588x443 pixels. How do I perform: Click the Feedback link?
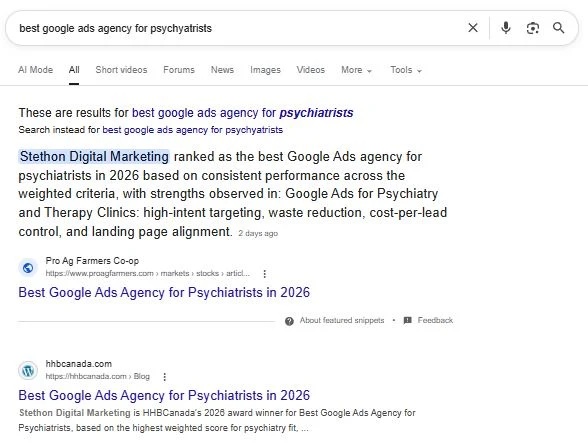tap(435, 320)
